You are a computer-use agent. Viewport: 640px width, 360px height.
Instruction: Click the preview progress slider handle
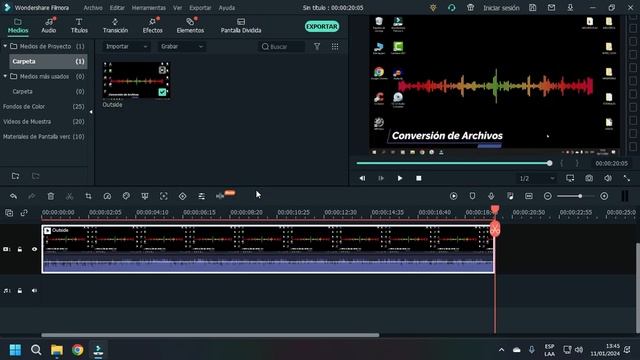coord(550,163)
